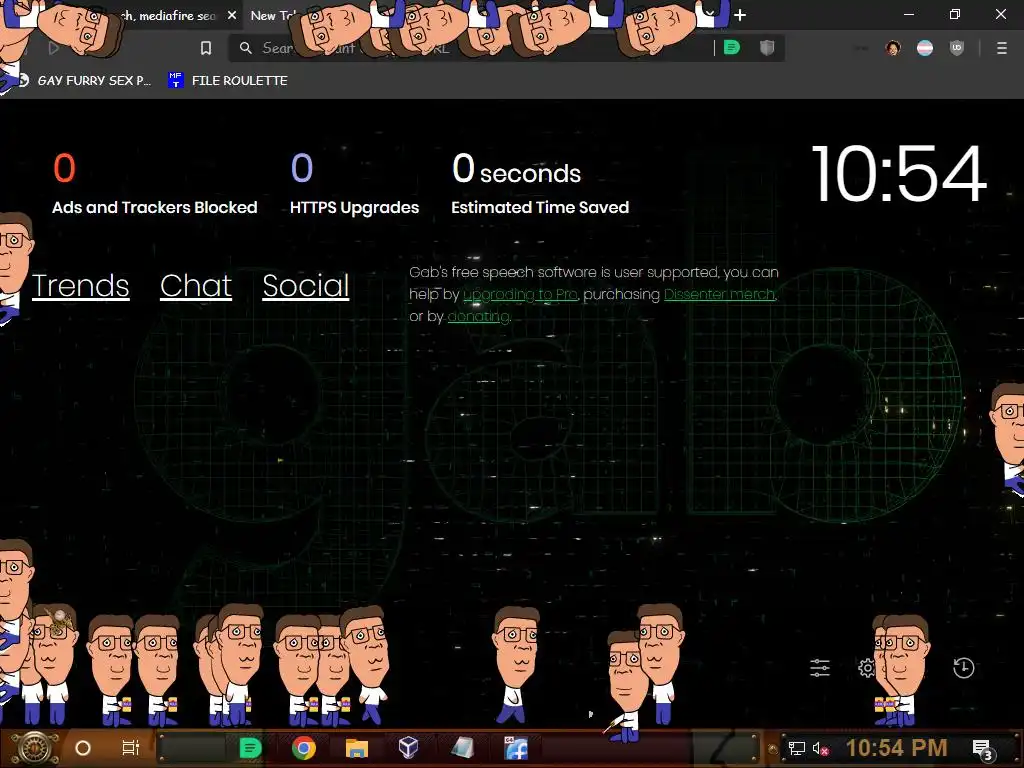Click the gray notepad-like taskbar icon
Viewport: 1024px width, 768px height.
462,748
